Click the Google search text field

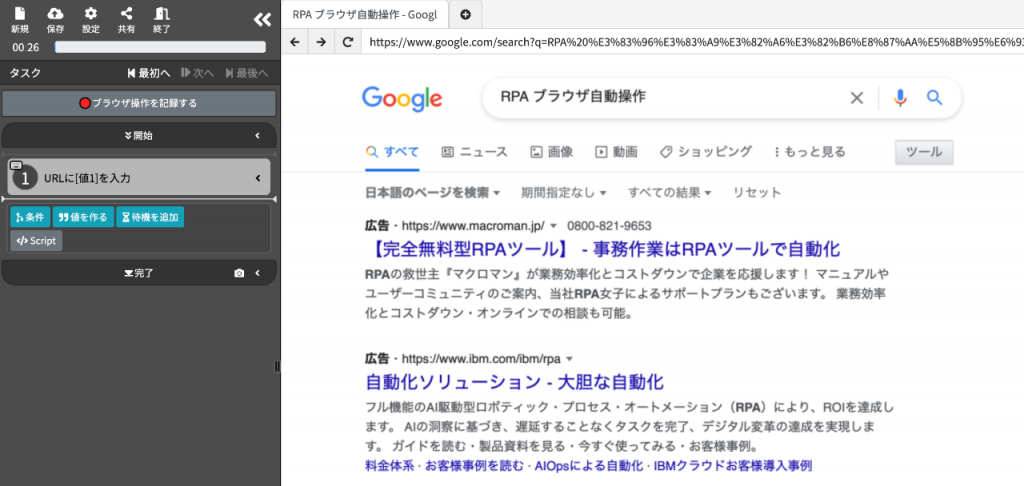(666, 97)
